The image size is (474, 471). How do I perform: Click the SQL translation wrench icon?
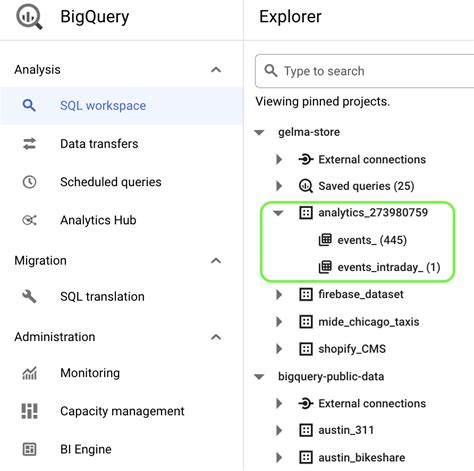coord(29,296)
